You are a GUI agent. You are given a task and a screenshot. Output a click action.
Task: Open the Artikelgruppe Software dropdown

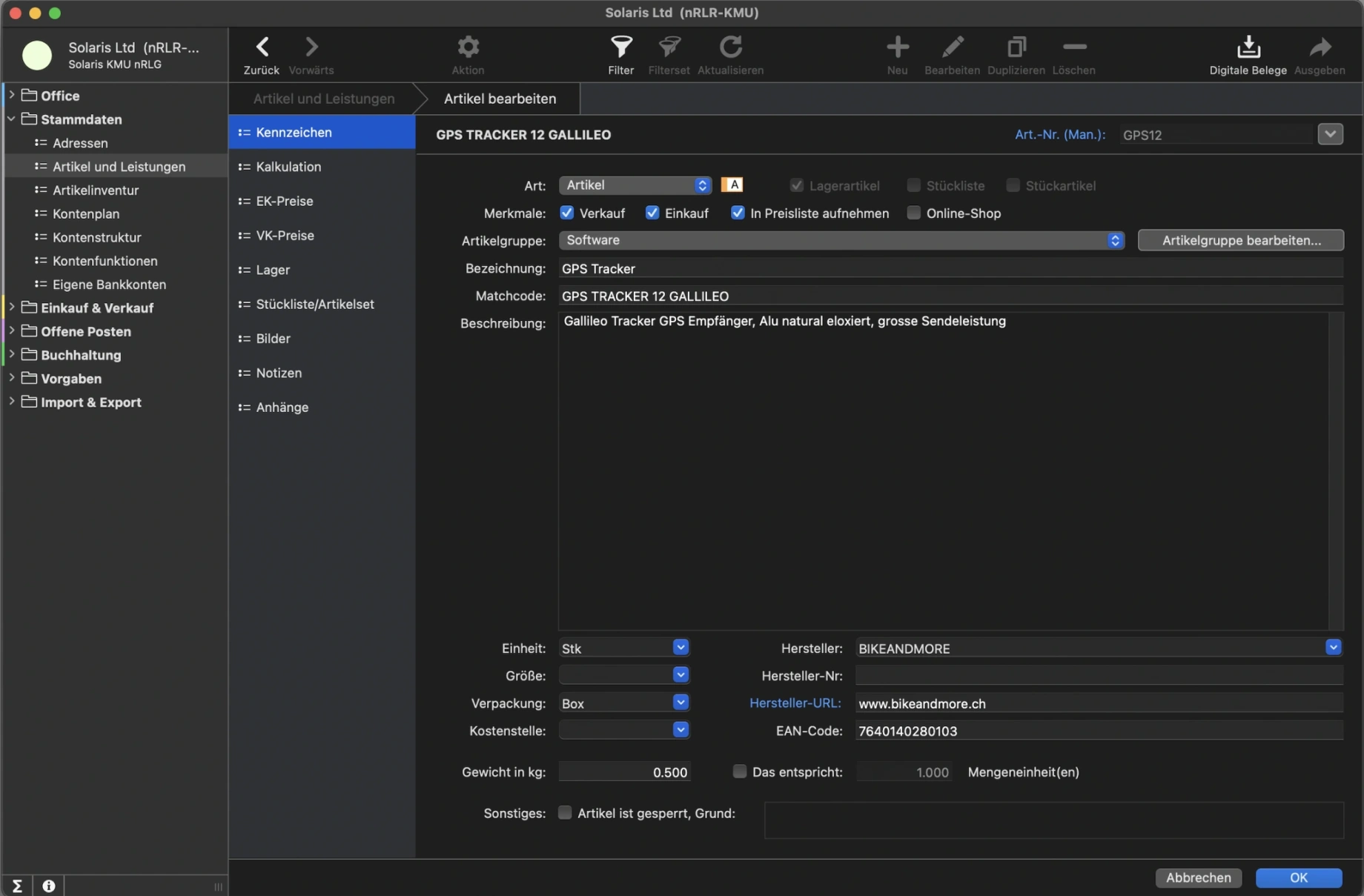point(841,240)
